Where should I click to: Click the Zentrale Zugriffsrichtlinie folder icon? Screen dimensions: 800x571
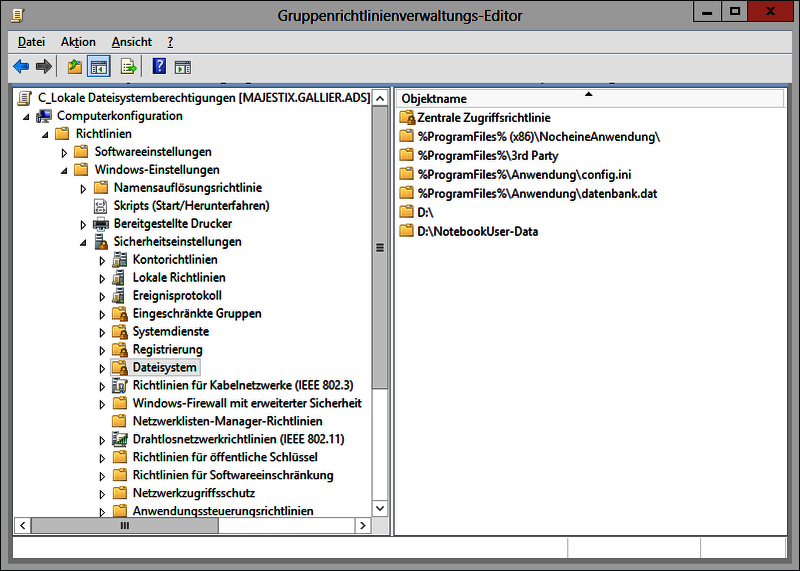[407, 118]
